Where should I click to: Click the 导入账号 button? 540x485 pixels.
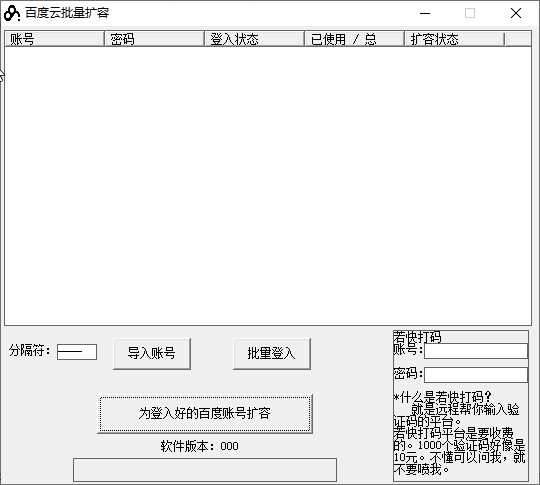152,354
